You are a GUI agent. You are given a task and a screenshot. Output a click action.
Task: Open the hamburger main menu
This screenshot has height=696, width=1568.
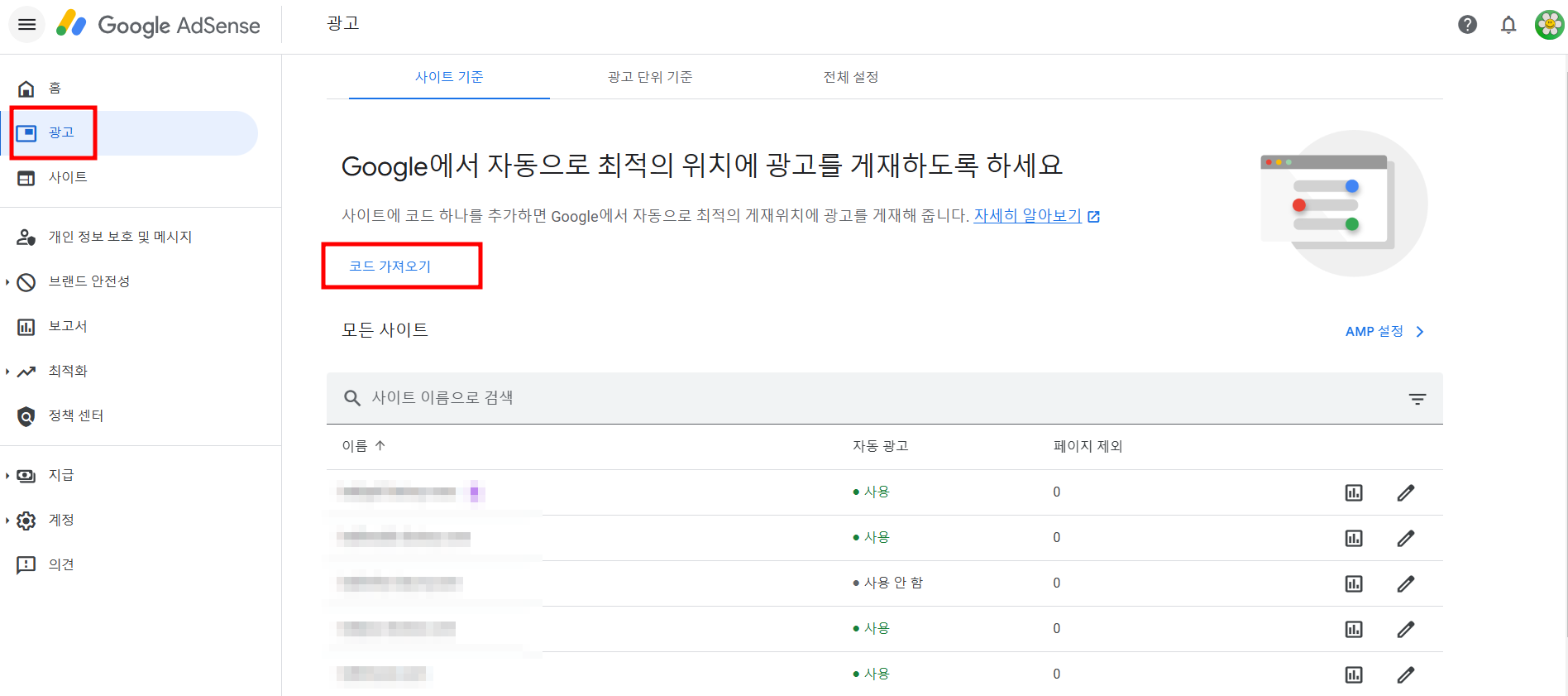(x=26, y=25)
